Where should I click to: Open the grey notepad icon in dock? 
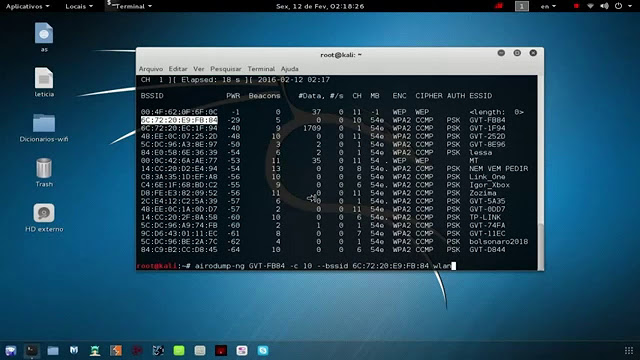click(x=200, y=351)
